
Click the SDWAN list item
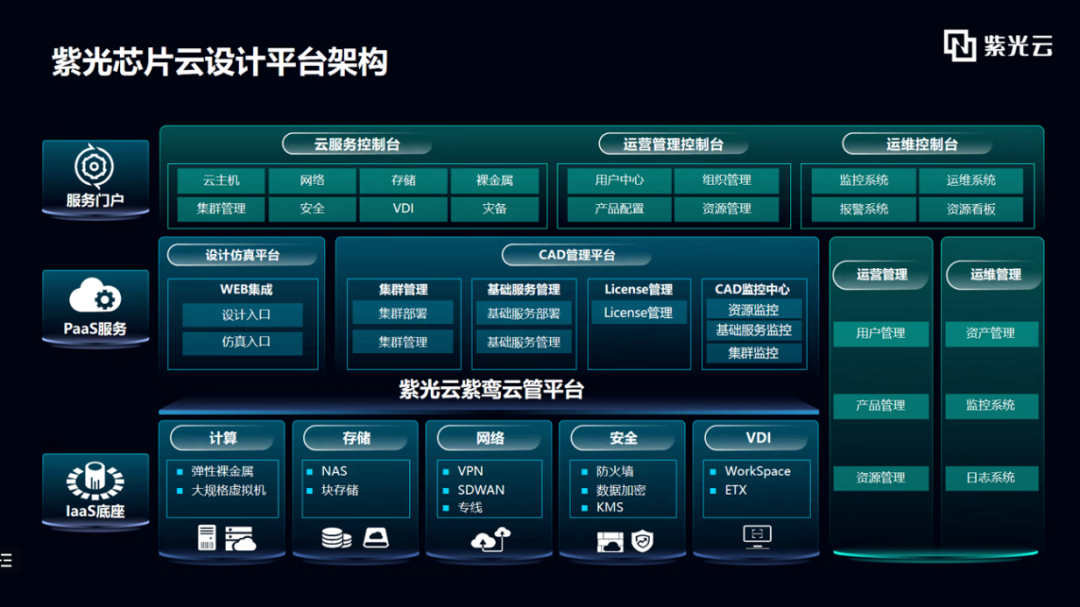point(481,490)
